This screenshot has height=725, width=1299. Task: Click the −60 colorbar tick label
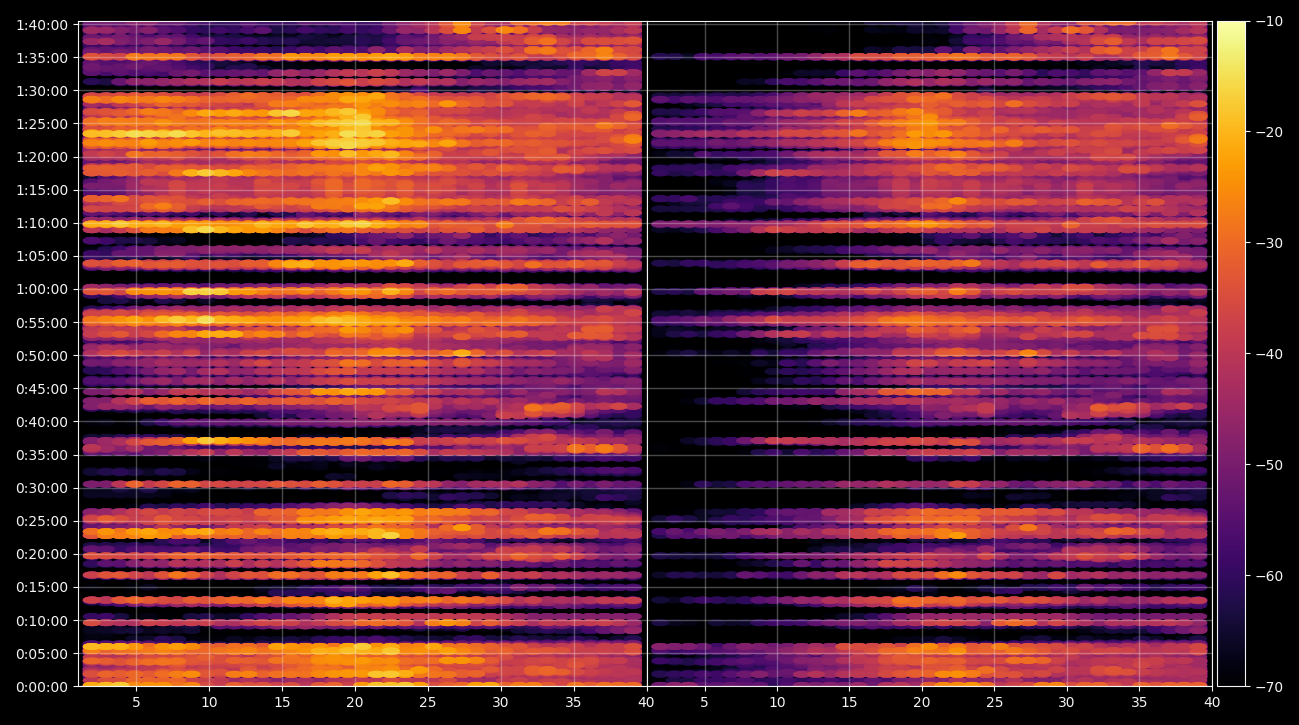tap(1269, 576)
